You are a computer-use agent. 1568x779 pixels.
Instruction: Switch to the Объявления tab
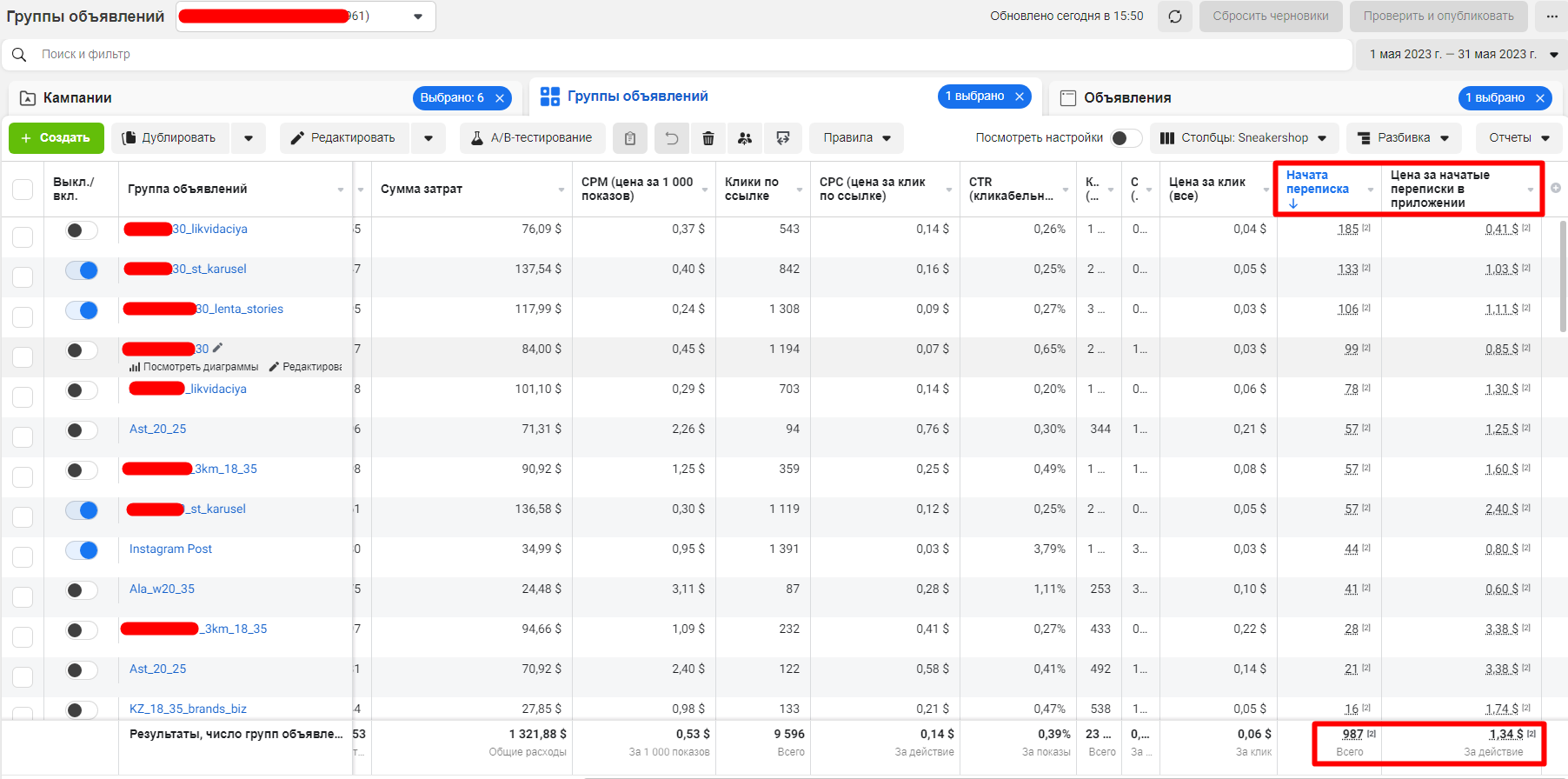coord(1126,98)
